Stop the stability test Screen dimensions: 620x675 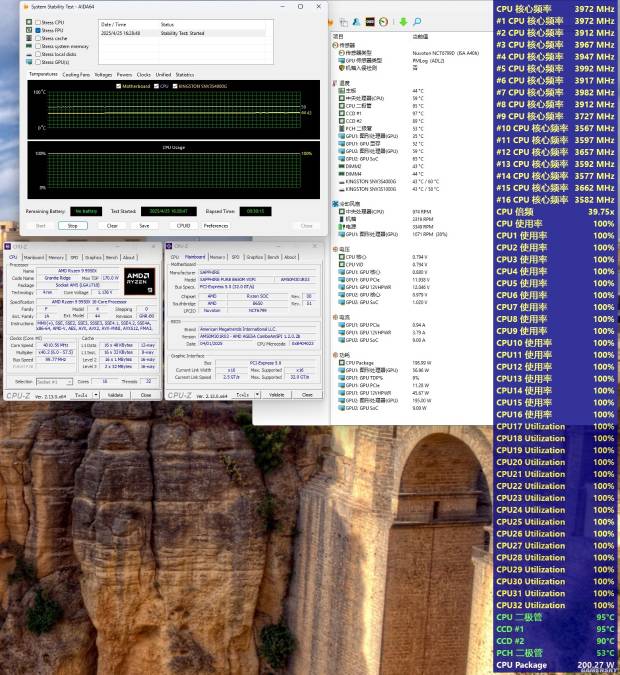point(72,226)
